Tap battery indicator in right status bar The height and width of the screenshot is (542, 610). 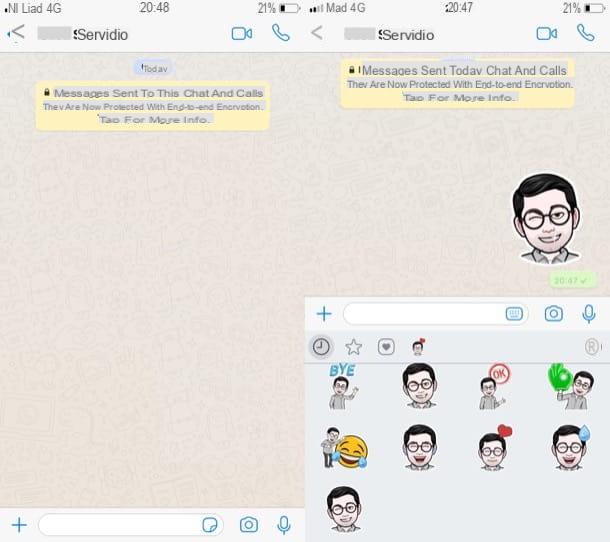pos(594,8)
